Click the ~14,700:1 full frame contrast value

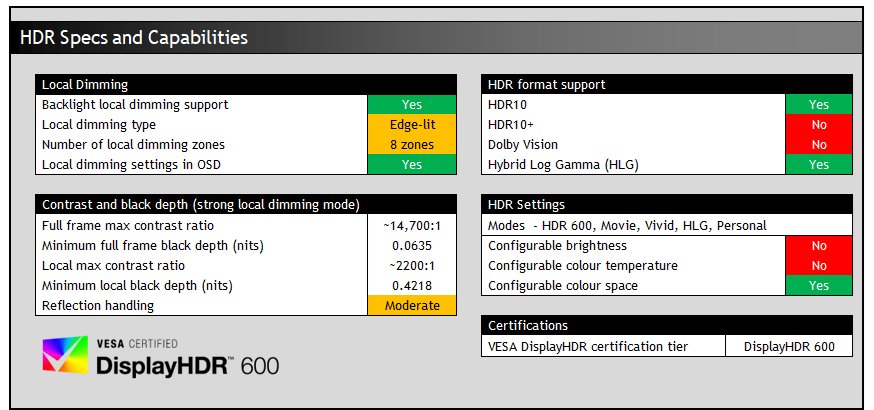tap(411, 226)
